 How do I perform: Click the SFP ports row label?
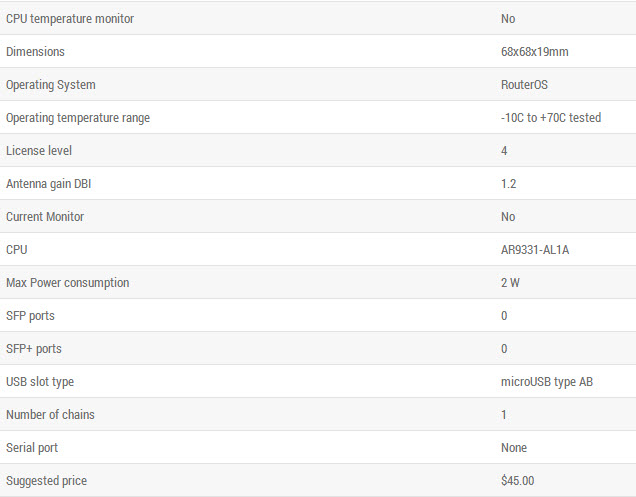point(30,316)
